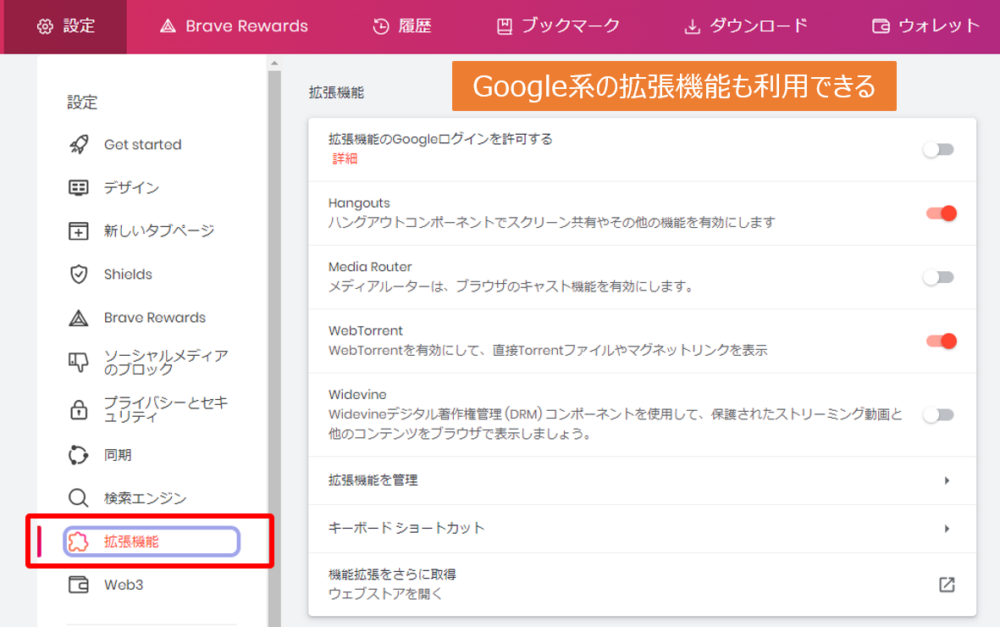Open the 履歴 history tab
This screenshot has width=1000, height=627.
pyautogui.click(x=402, y=26)
